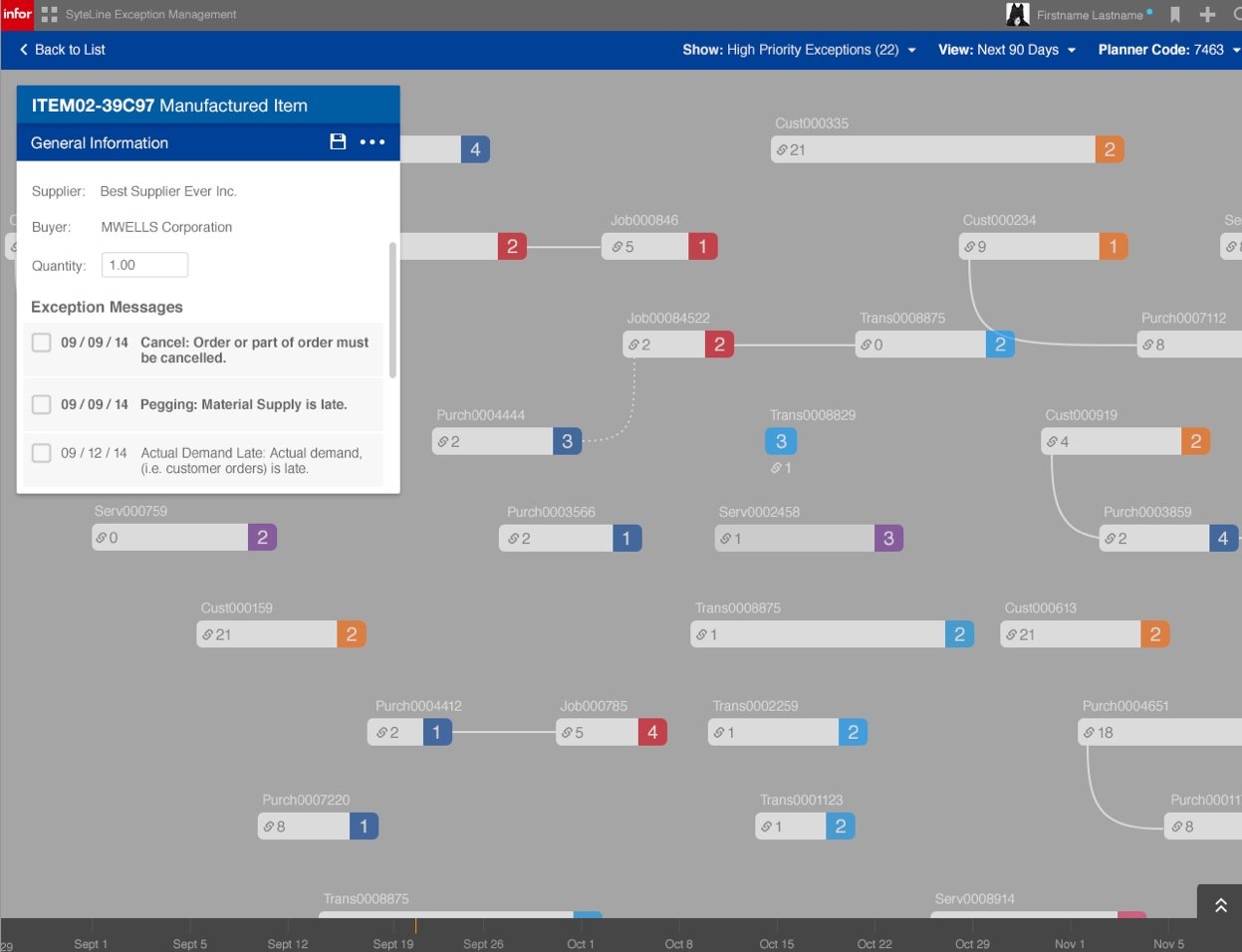This screenshot has width=1242, height=952.
Task: Check the Actual Demand Late checkbox
Action: tap(42, 453)
